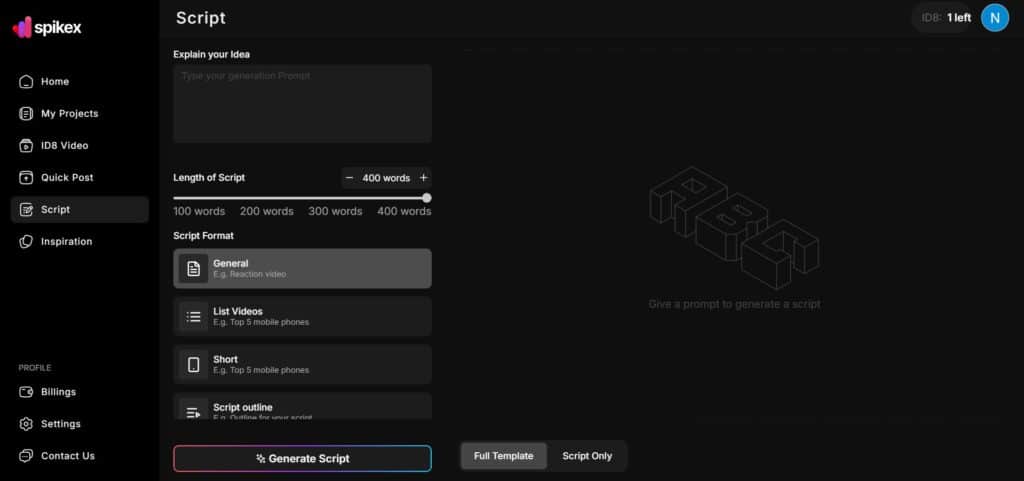
Task: Open Billings in profile section
Action: pyautogui.click(x=80, y=392)
